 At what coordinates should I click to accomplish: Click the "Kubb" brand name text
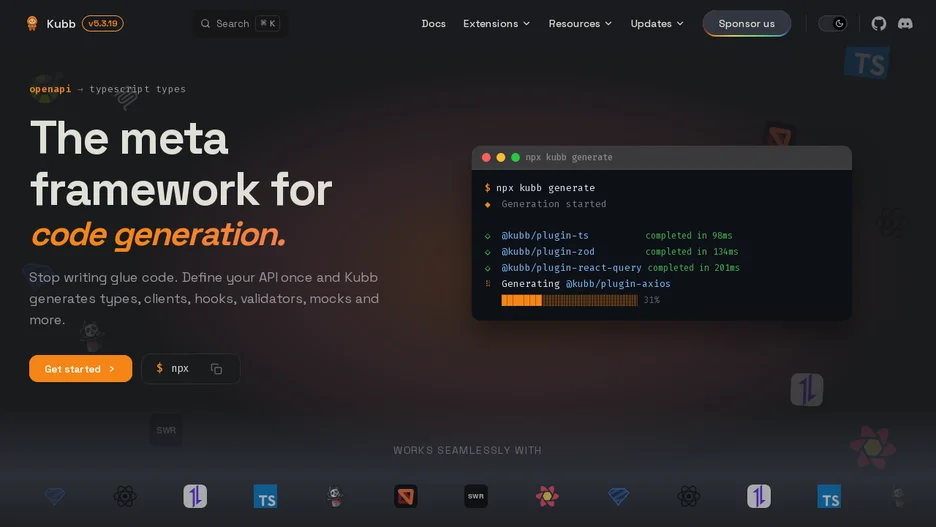(x=61, y=23)
